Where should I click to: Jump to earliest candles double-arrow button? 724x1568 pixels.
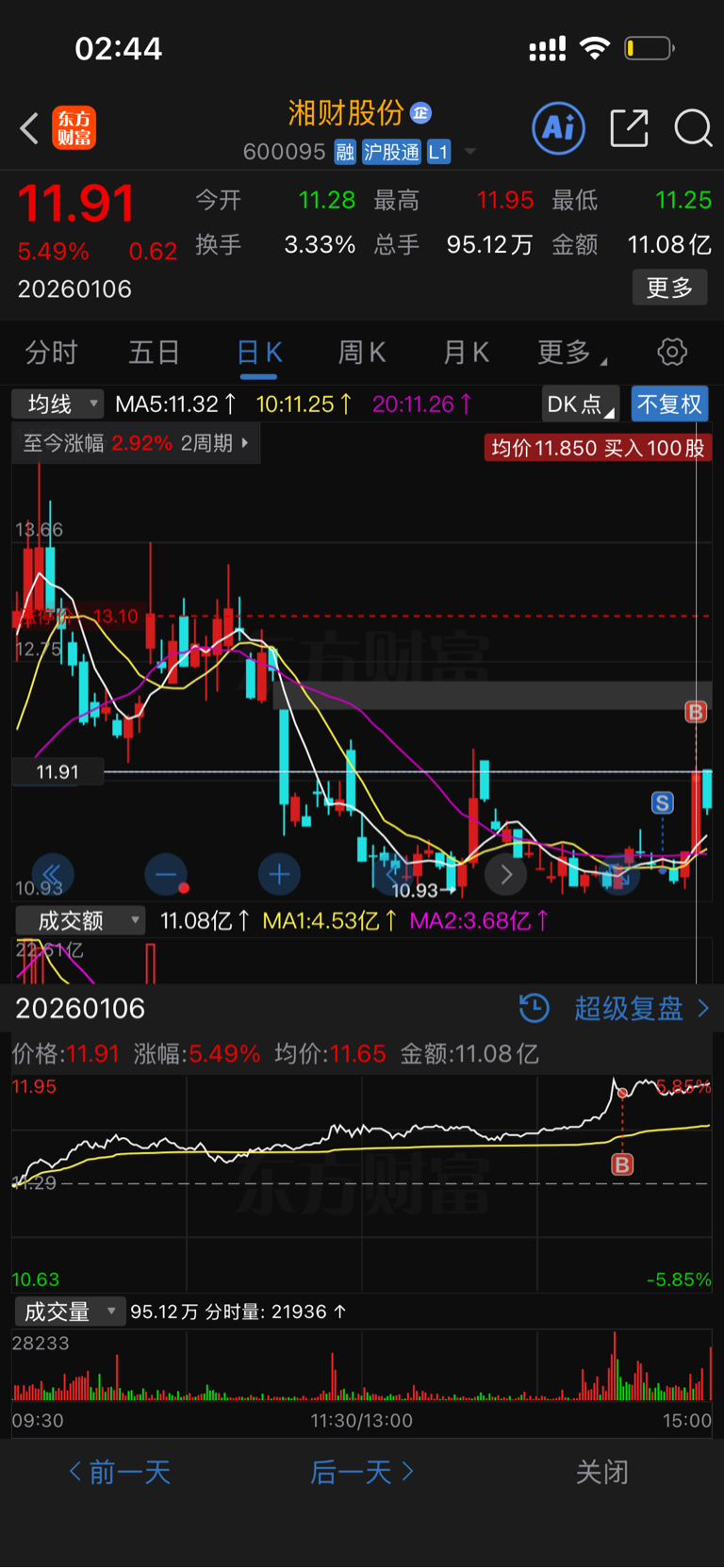(52, 875)
